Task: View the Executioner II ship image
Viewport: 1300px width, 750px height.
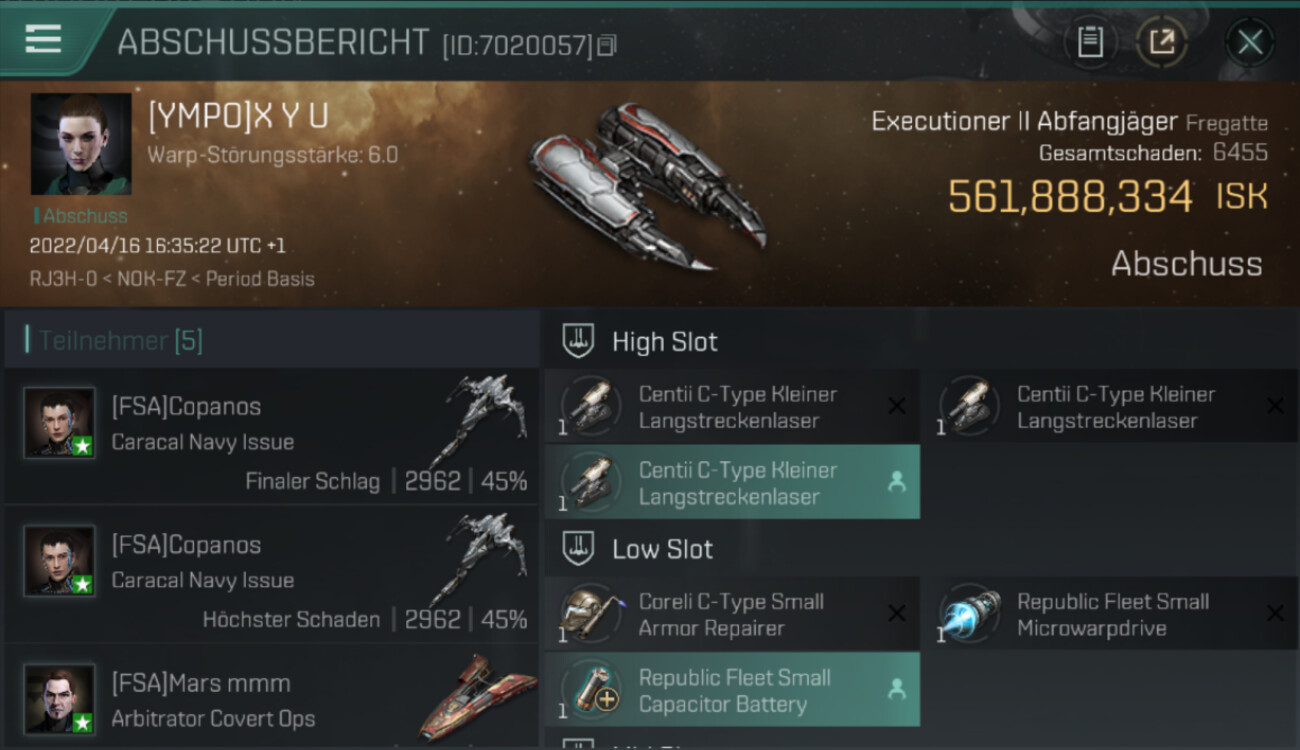Action: point(648,185)
